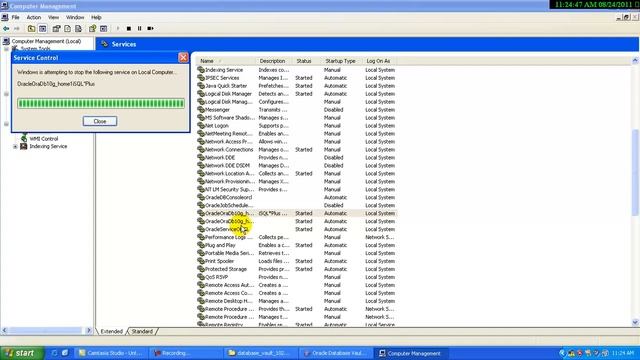Sort services by Name column header
This screenshot has height=360, width=640.
coord(225,61)
